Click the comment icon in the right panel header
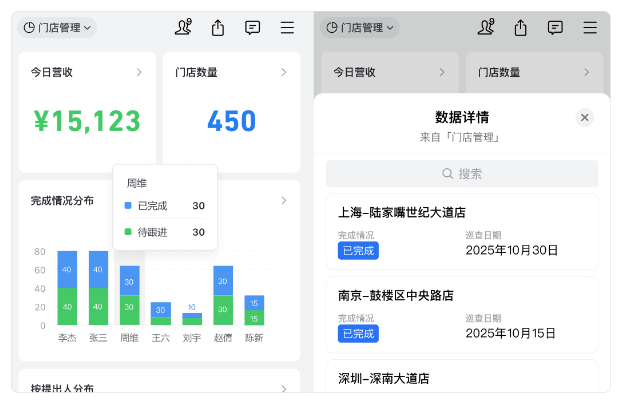 555,28
